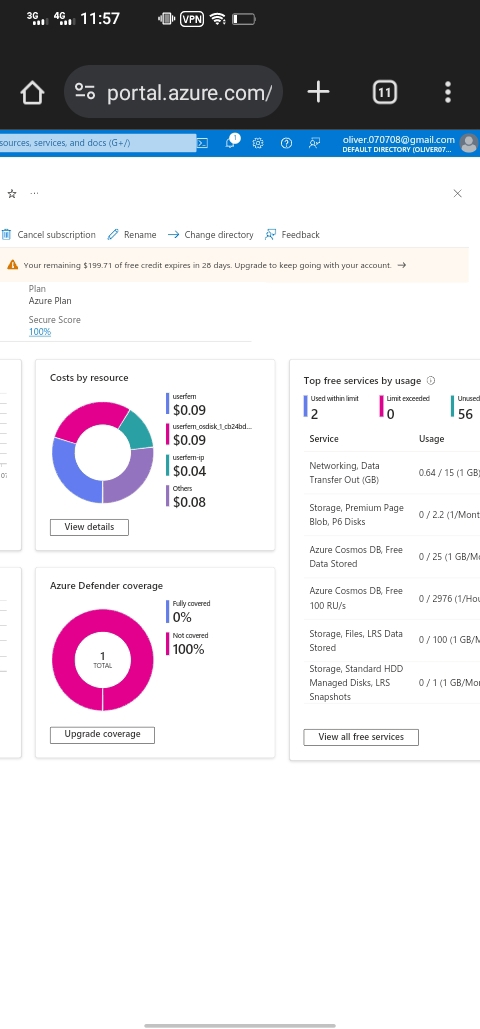This screenshot has width=480, height=1029.
Task: Click the Azure Defender coverage donut chart
Action: tap(102, 660)
